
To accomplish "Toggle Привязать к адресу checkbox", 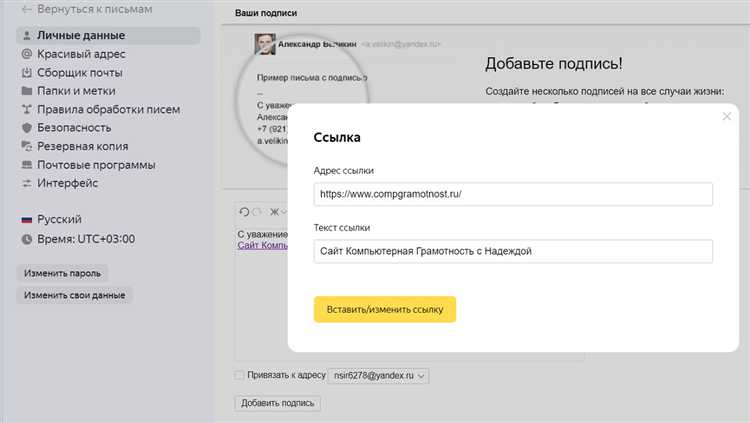I will (x=239, y=376).
